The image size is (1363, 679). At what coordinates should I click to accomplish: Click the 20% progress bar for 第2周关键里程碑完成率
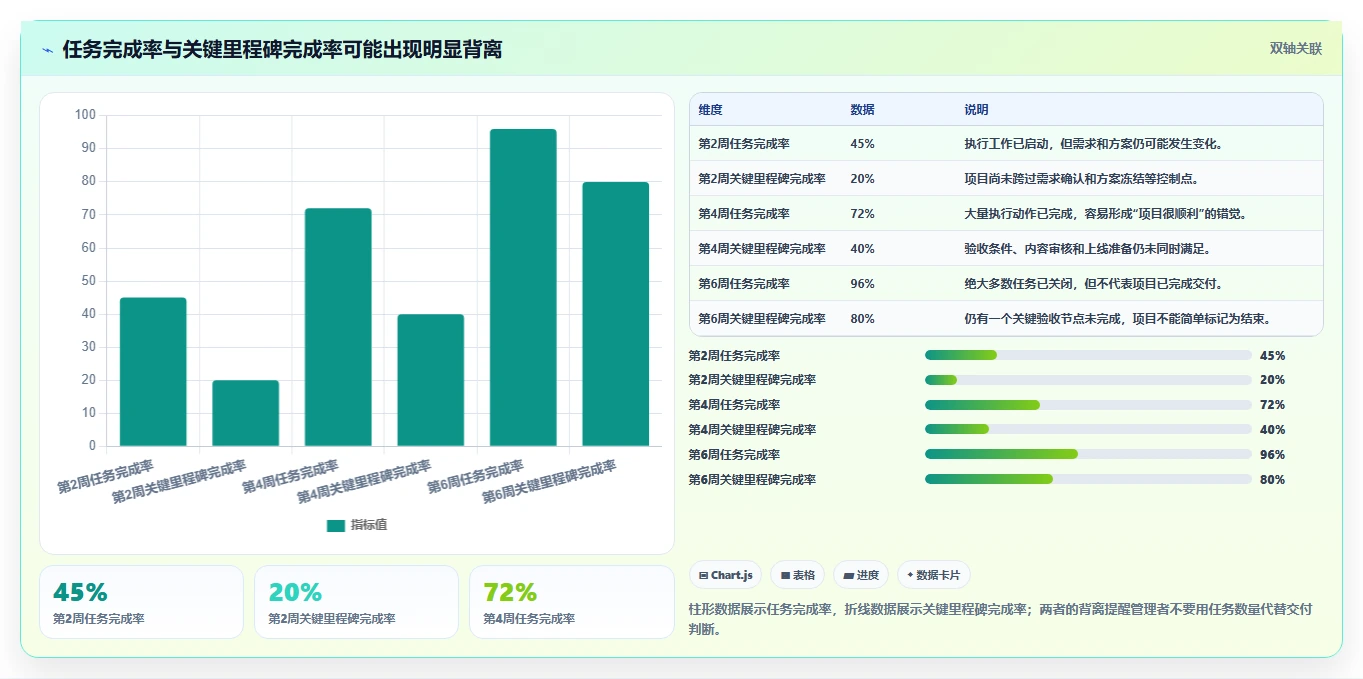point(1088,380)
